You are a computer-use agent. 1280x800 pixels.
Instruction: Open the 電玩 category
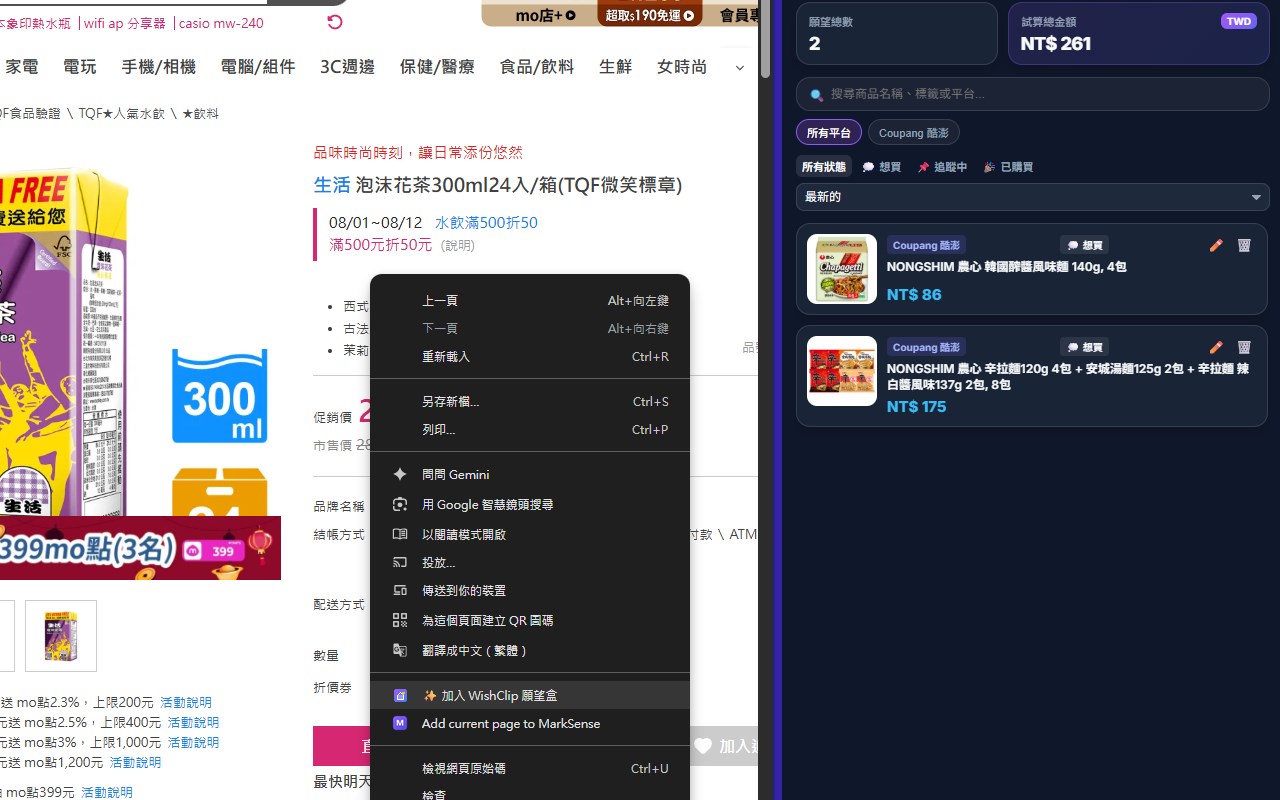tap(80, 67)
